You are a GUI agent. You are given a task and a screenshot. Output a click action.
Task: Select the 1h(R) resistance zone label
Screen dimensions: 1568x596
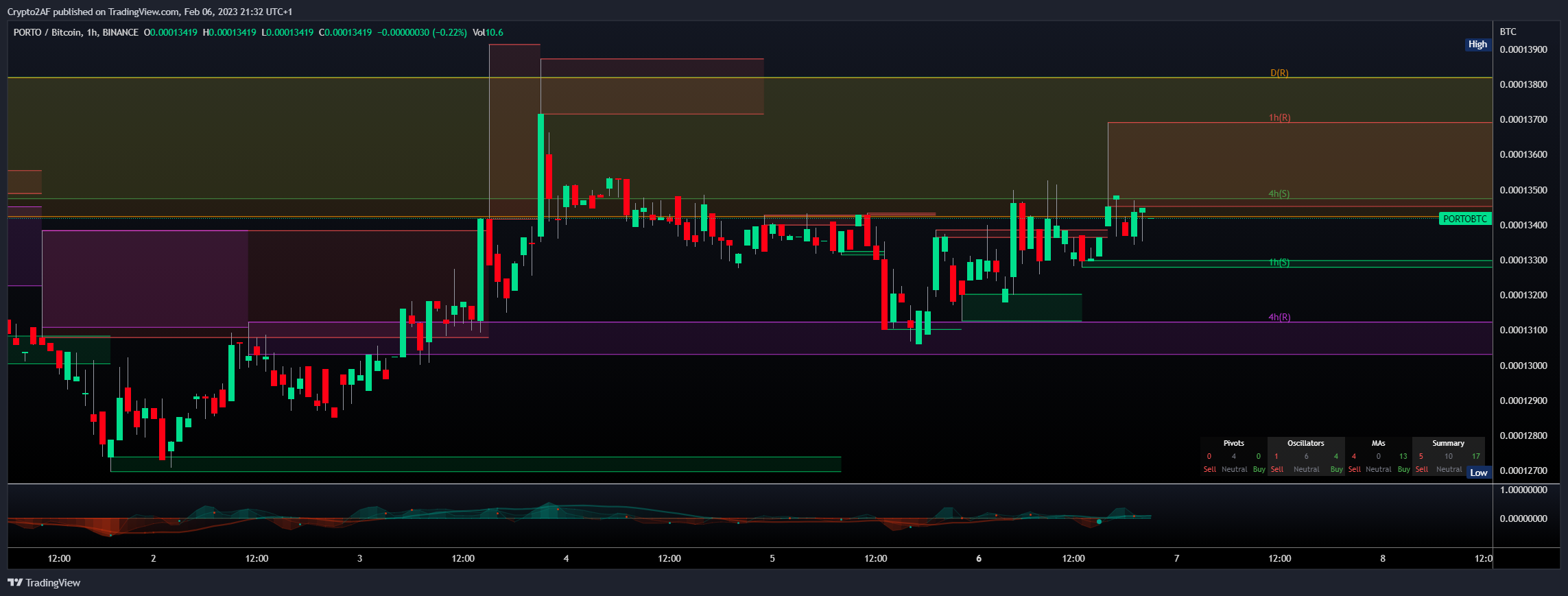tap(1279, 118)
